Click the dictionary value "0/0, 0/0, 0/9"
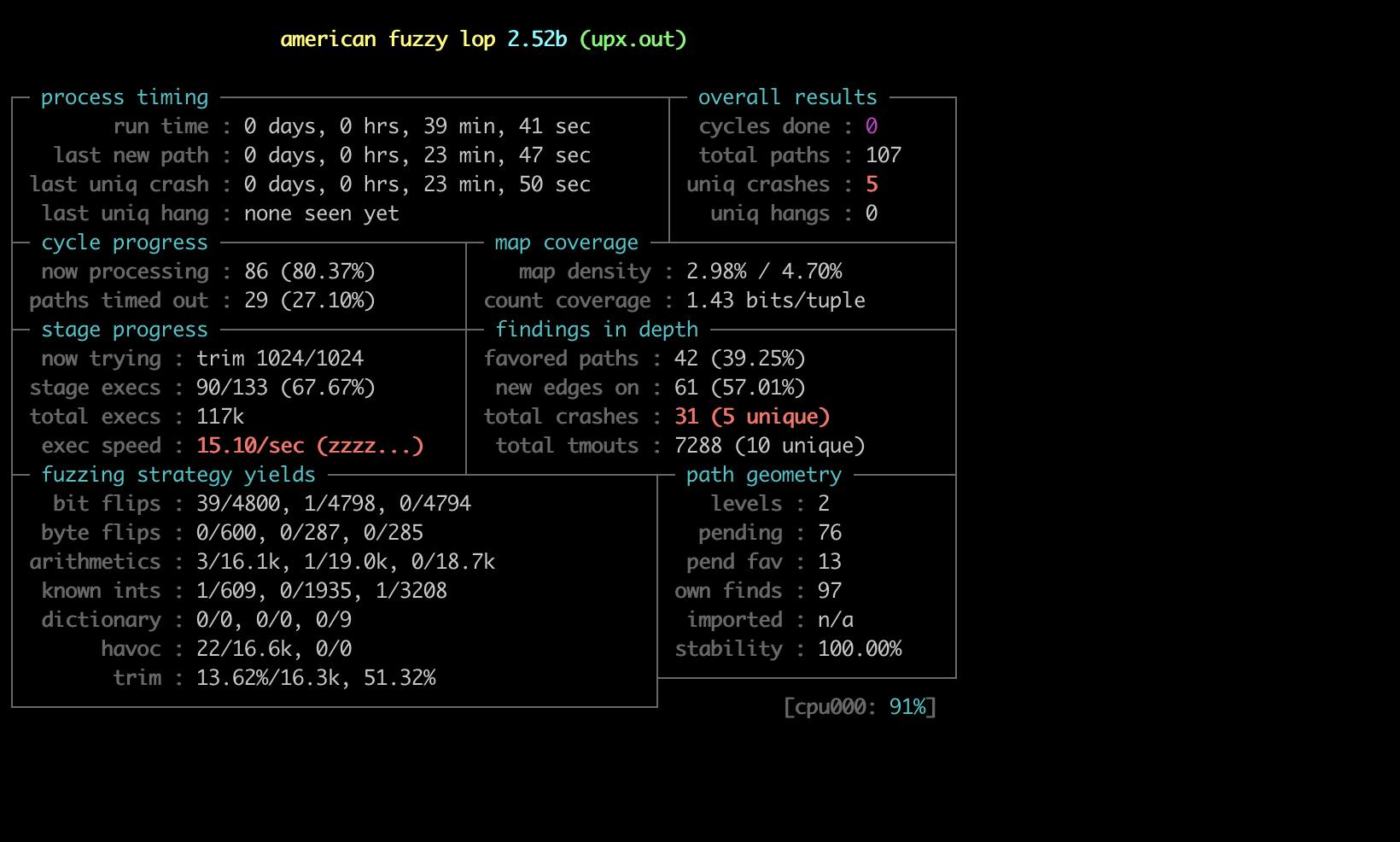 point(274,620)
